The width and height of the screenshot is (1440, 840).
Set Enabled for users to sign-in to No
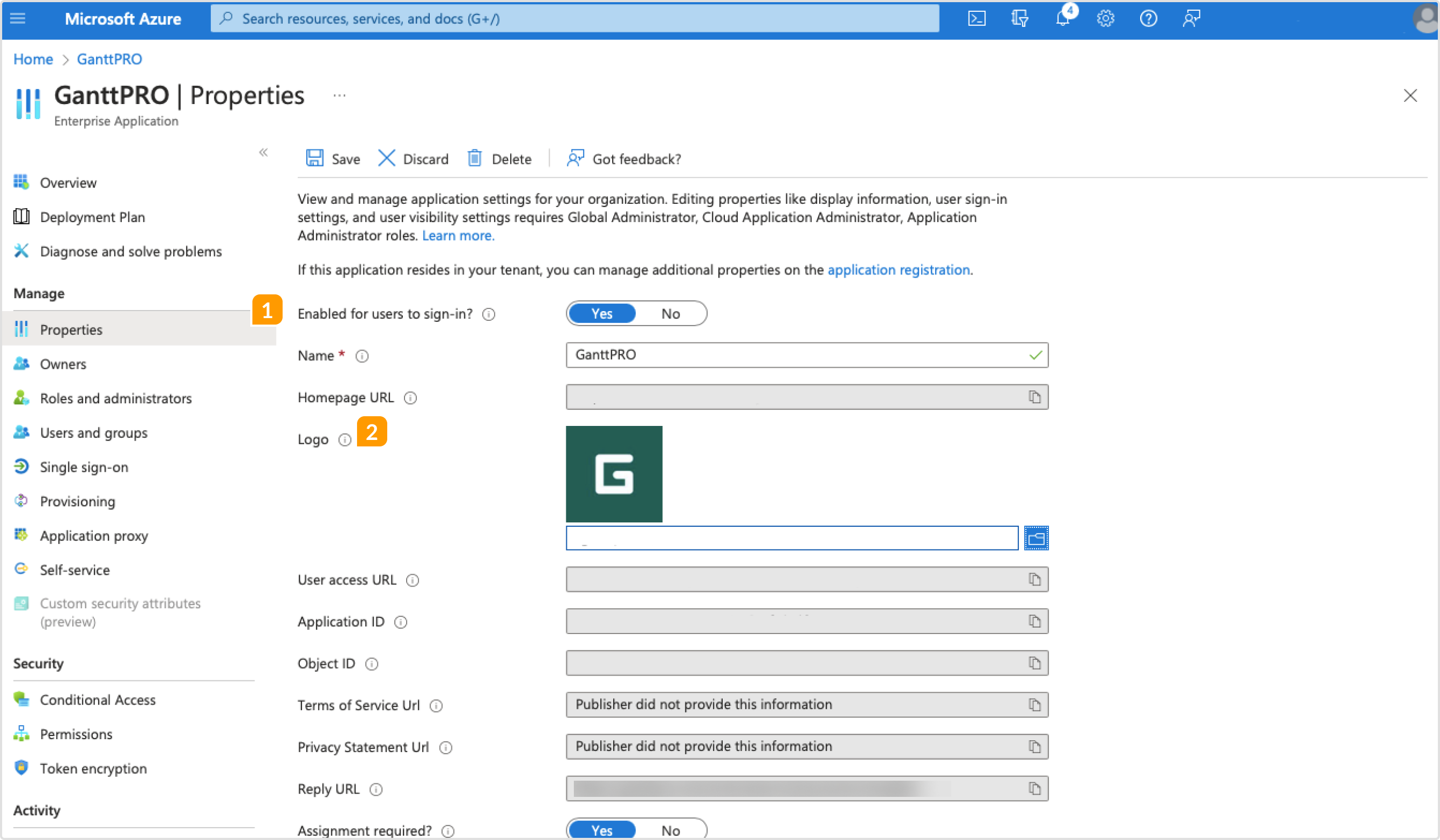click(670, 313)
